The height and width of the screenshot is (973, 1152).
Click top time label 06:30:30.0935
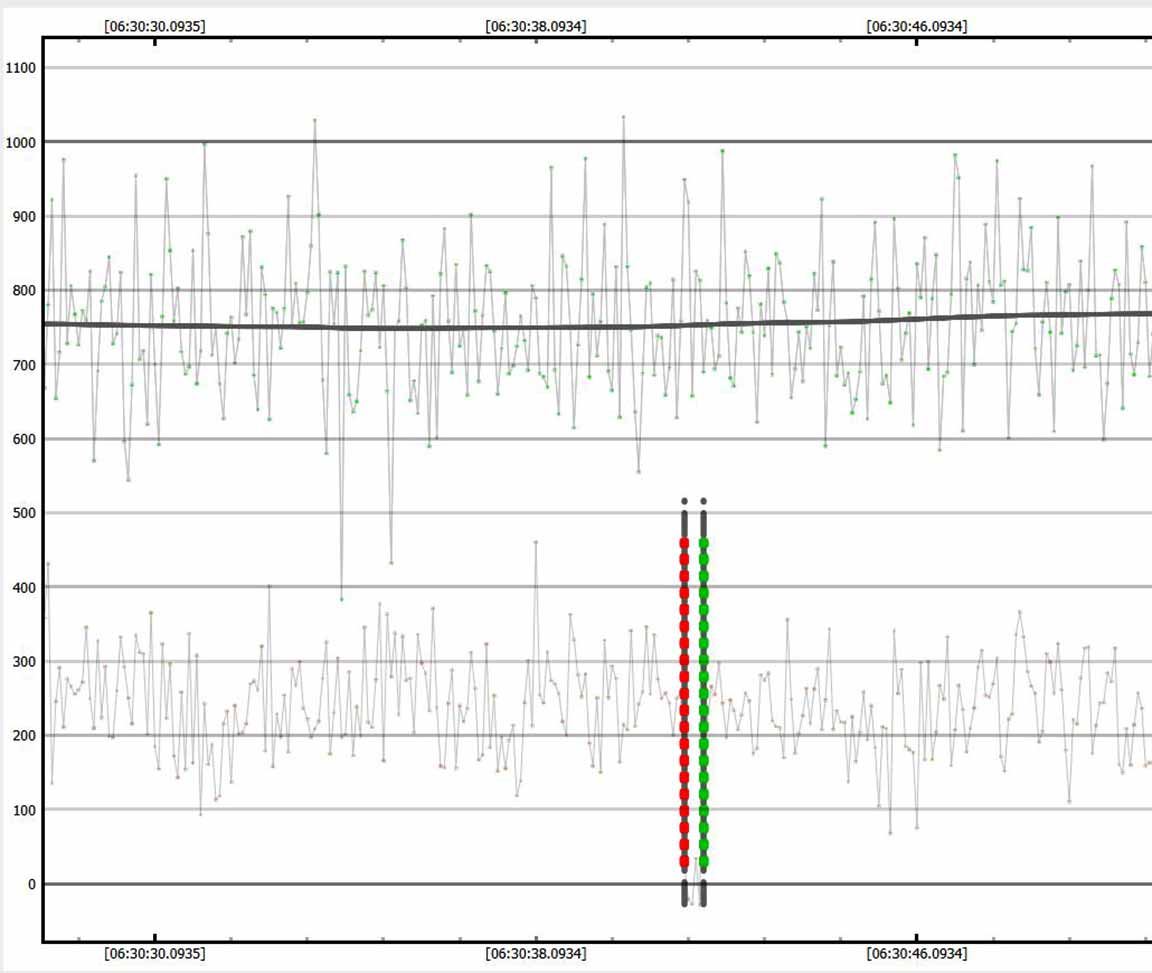(x=155, y=26)
